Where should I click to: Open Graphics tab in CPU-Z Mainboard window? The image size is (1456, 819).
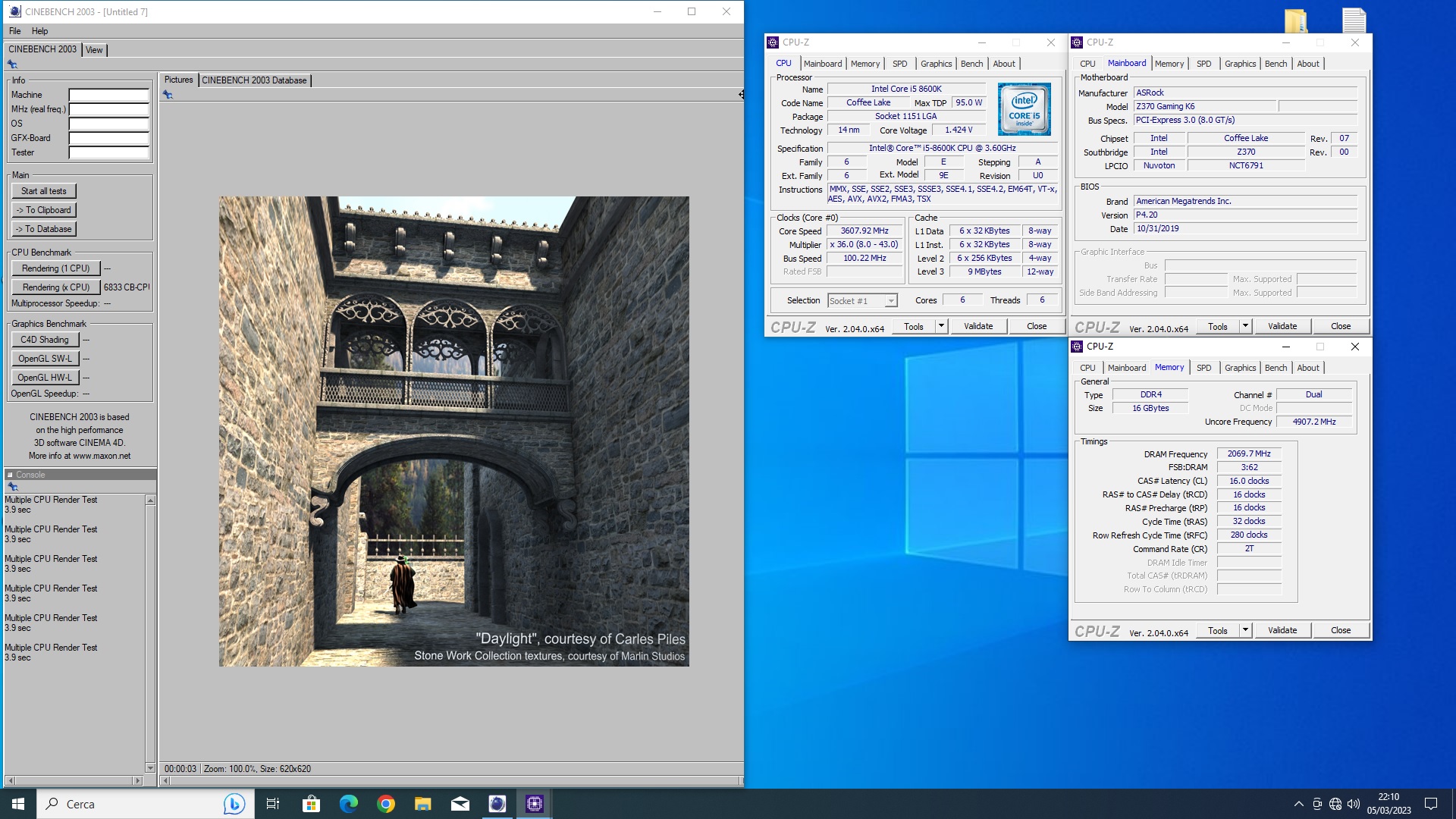tap(1241, 64)
